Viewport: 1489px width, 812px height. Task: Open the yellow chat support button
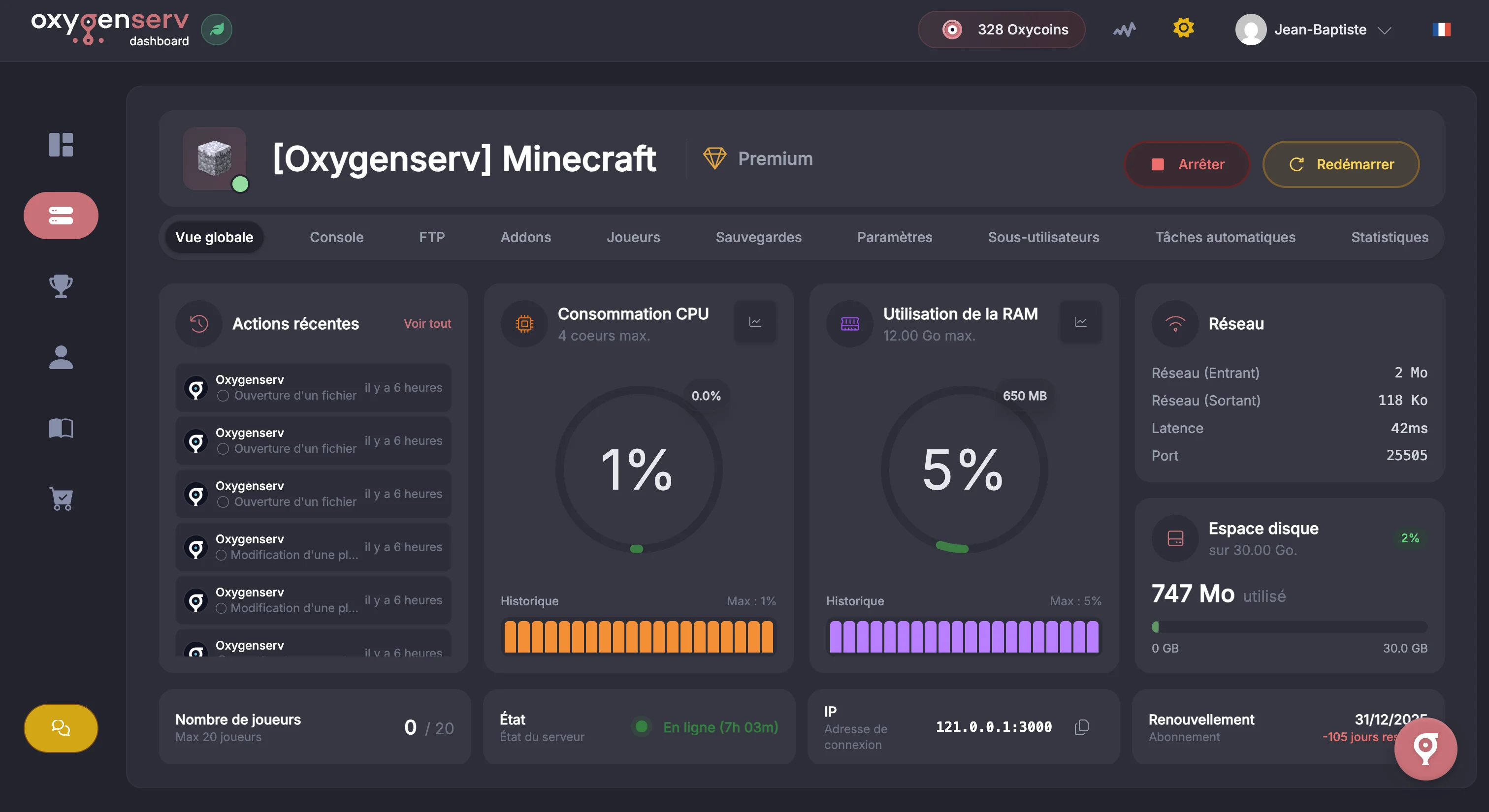(x=61, y=728)
